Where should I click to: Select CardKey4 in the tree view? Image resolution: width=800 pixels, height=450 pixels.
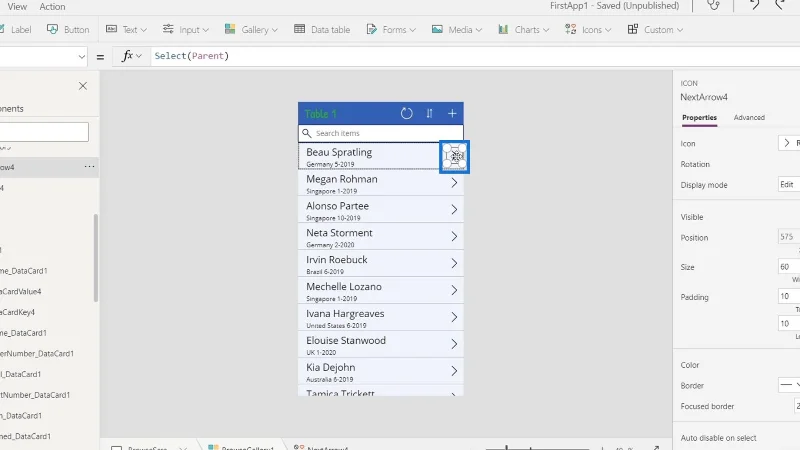[x=17, y=312]
